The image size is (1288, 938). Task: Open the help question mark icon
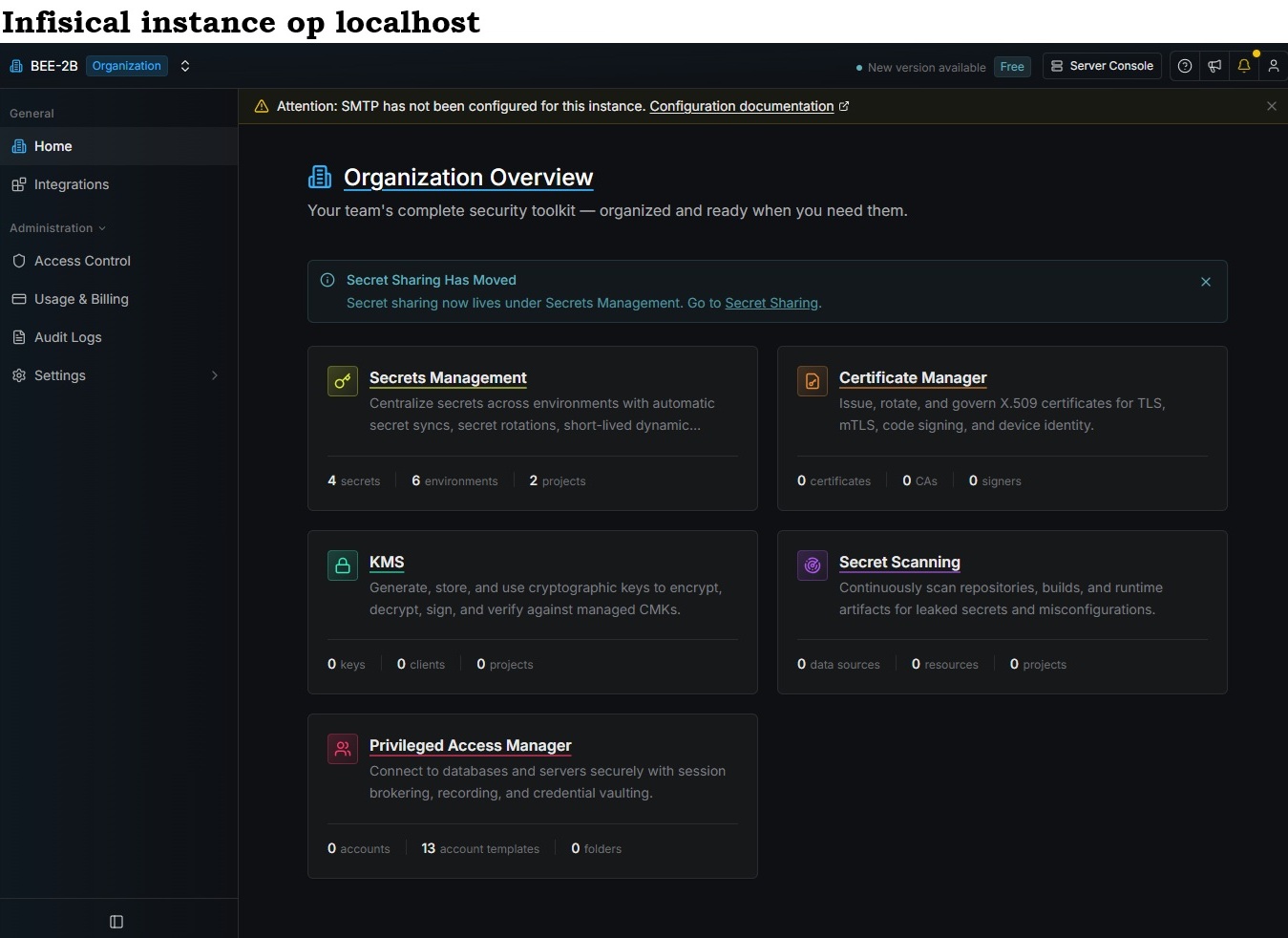[x=1185, y=66]
